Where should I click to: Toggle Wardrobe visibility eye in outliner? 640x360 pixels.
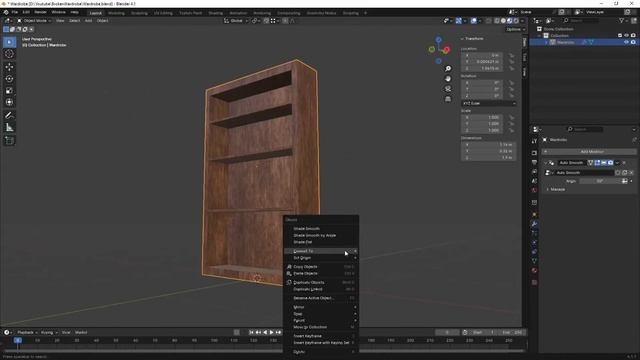point(626,42)
